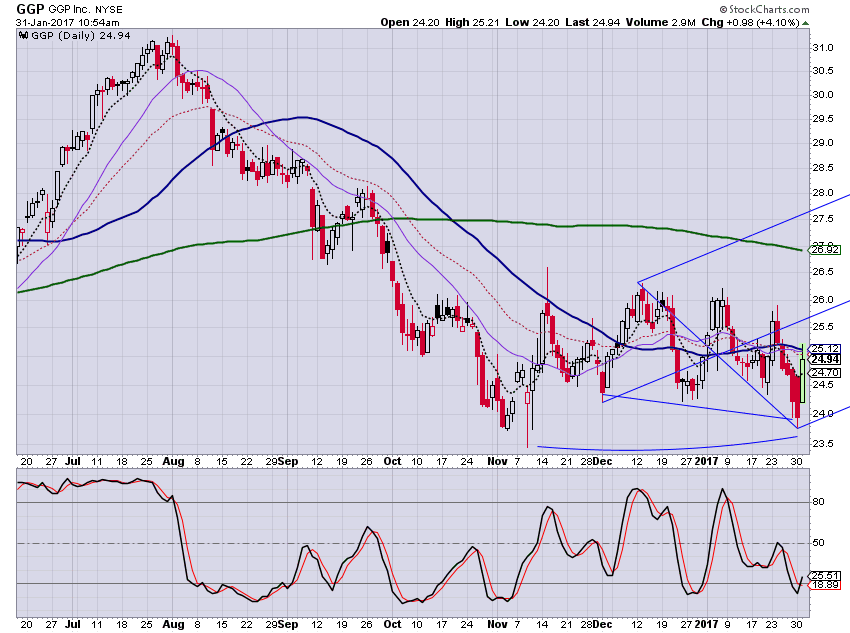Click the 25.51 tag on the stochastic panel
This screenshot has height=633, width=850.
825,576
